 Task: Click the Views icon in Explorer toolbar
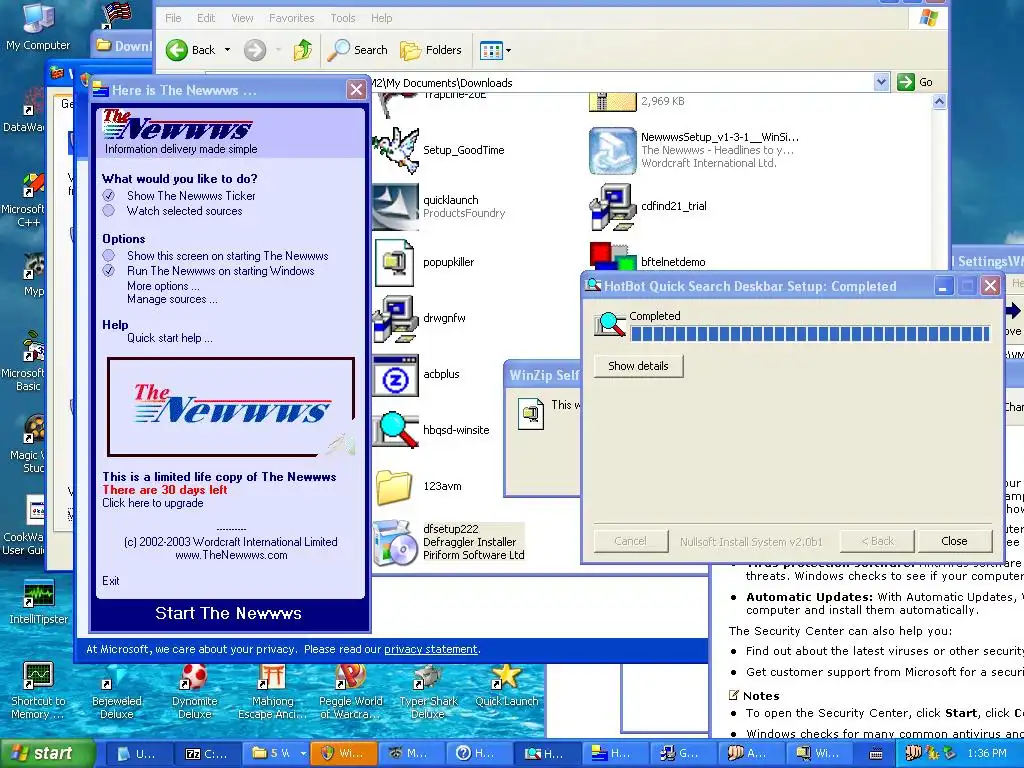[491, 50]
